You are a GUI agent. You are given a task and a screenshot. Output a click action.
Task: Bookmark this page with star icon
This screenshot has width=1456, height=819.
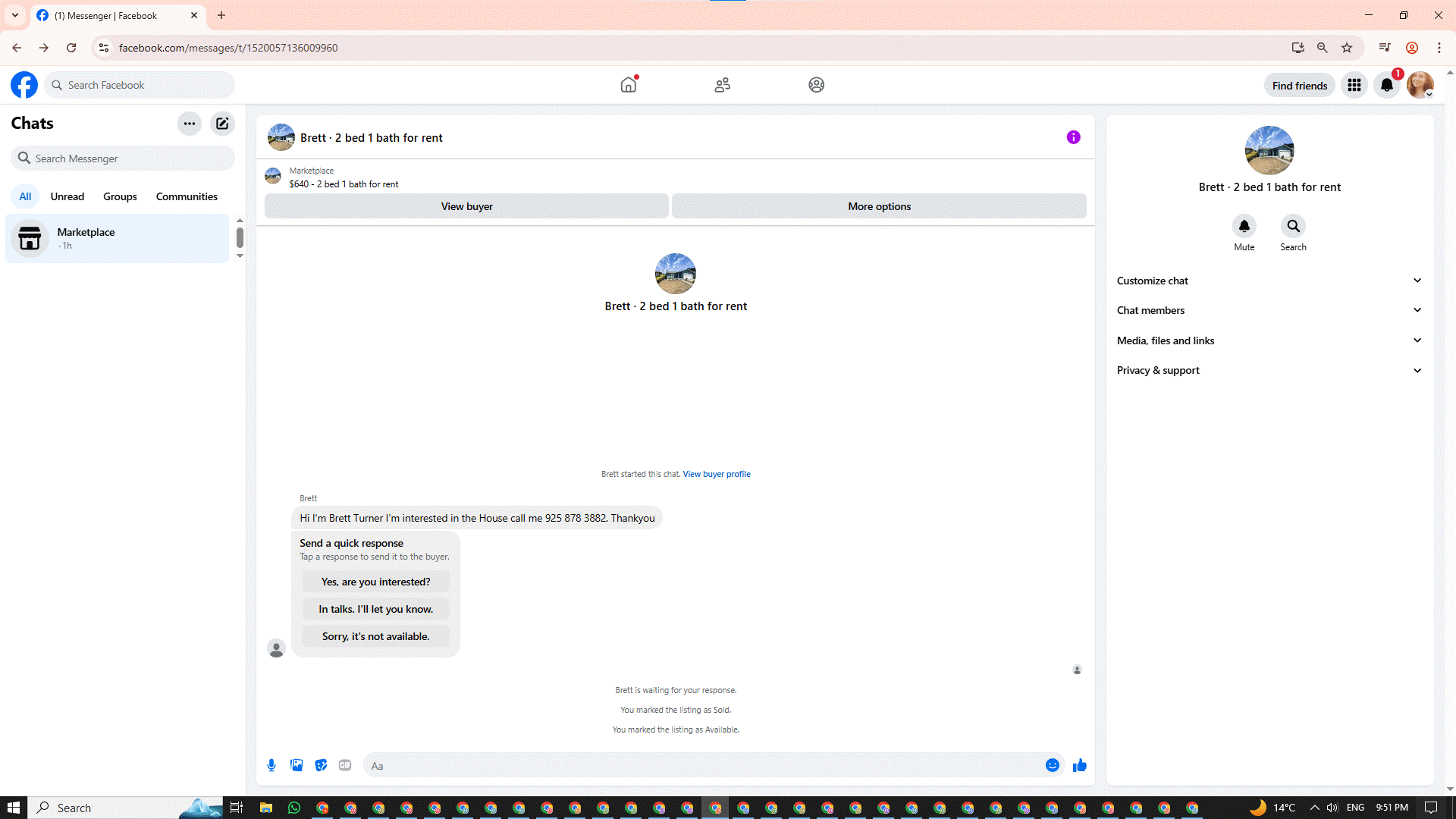[x=1347, y=48]
